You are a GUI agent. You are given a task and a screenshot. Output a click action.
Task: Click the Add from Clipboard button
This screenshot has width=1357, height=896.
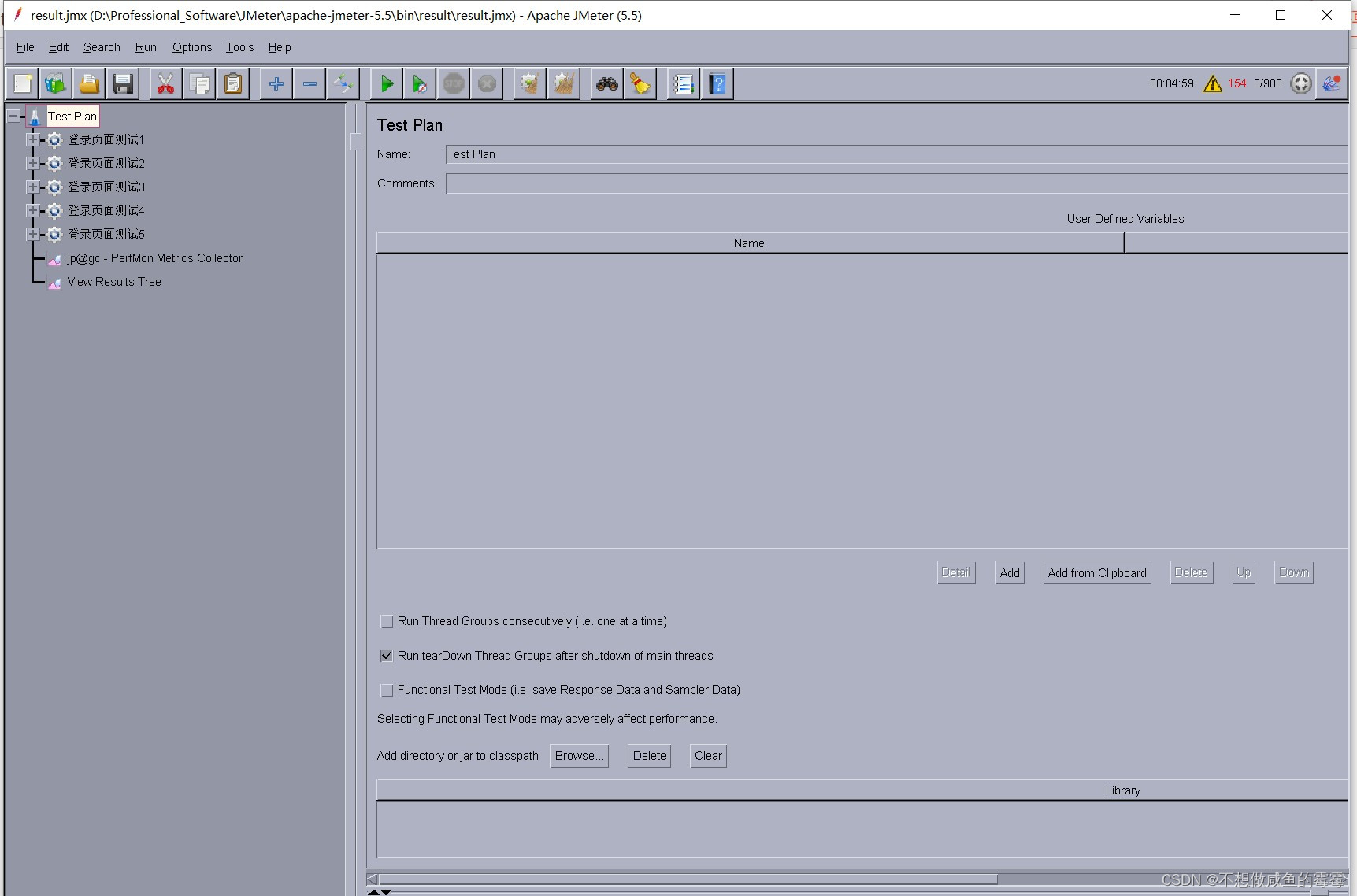tap(1097, 572)
